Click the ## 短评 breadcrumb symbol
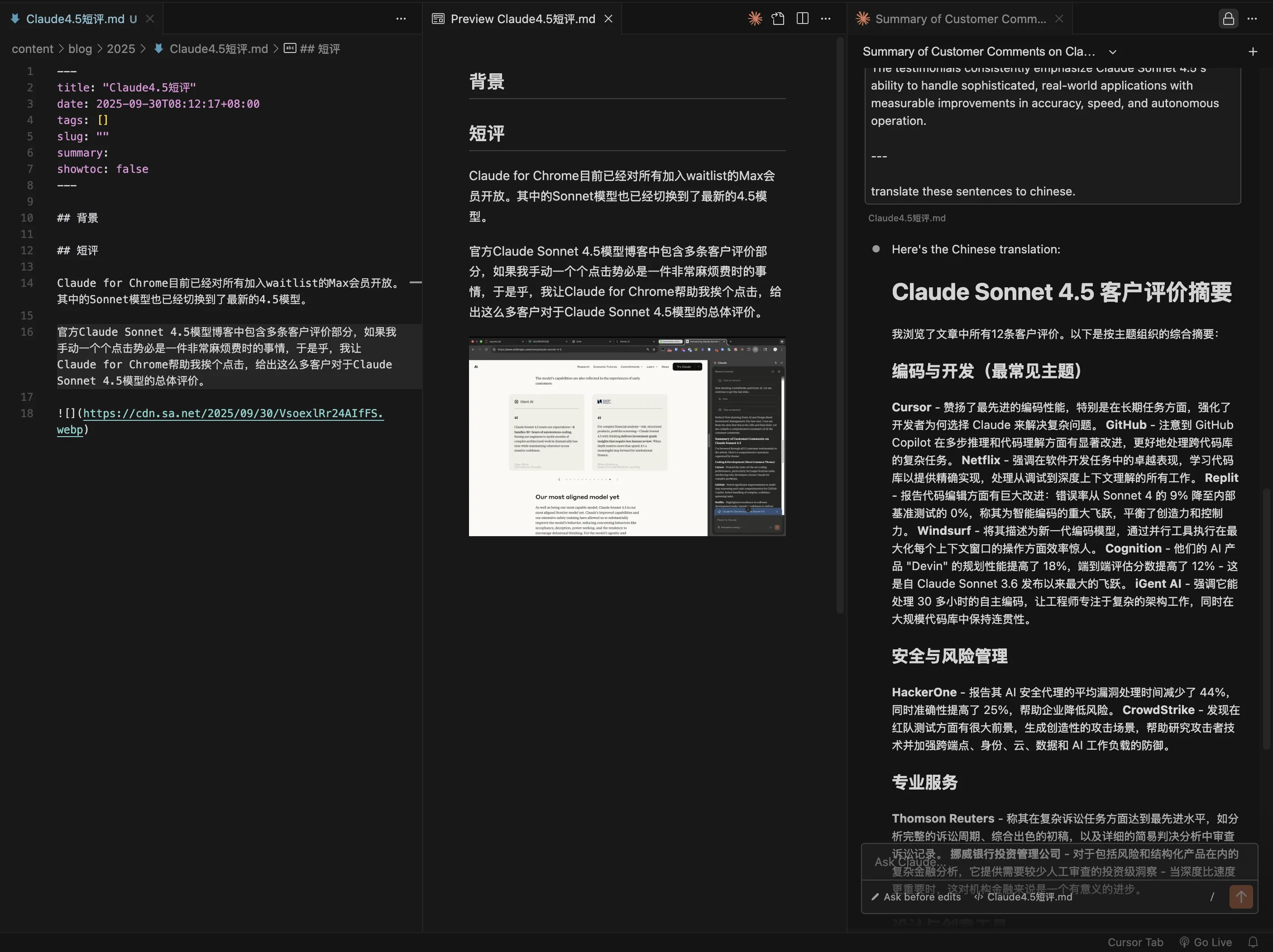Image resolution: width=1273 pixels, height=952 pixels. tap(312, 49)
